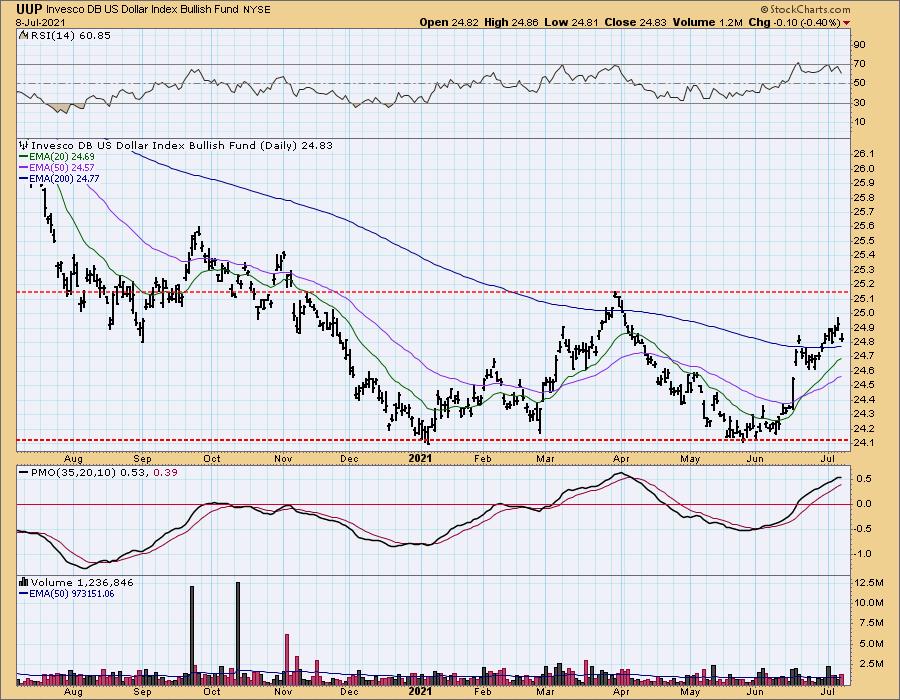Click the 26.1 price axis label
Image resolution: width=900 pixels, height=700 pixels.
tap(864, 154)
